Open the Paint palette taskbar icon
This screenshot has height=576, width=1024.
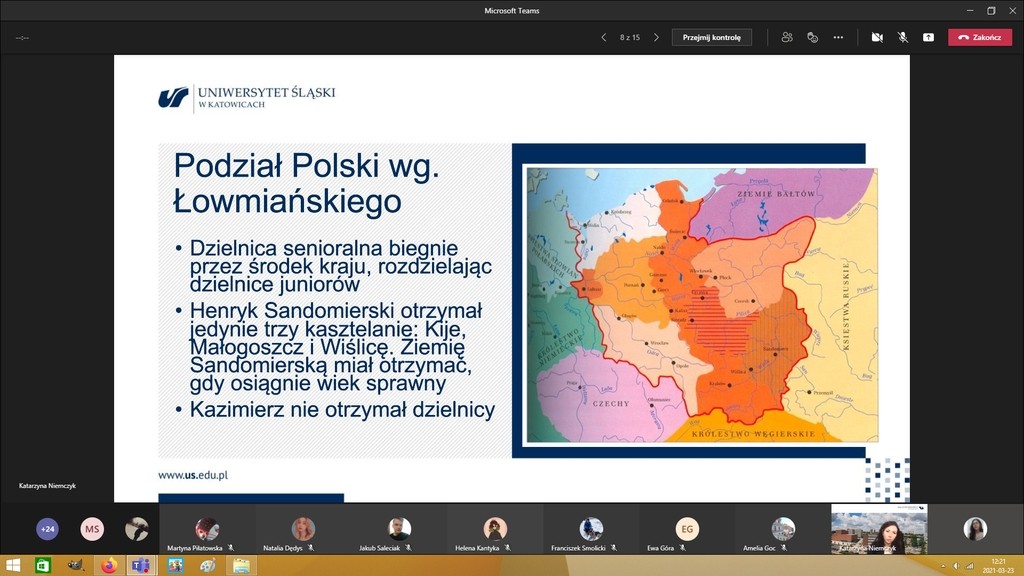pyautogui.click(x=208, y=566)
